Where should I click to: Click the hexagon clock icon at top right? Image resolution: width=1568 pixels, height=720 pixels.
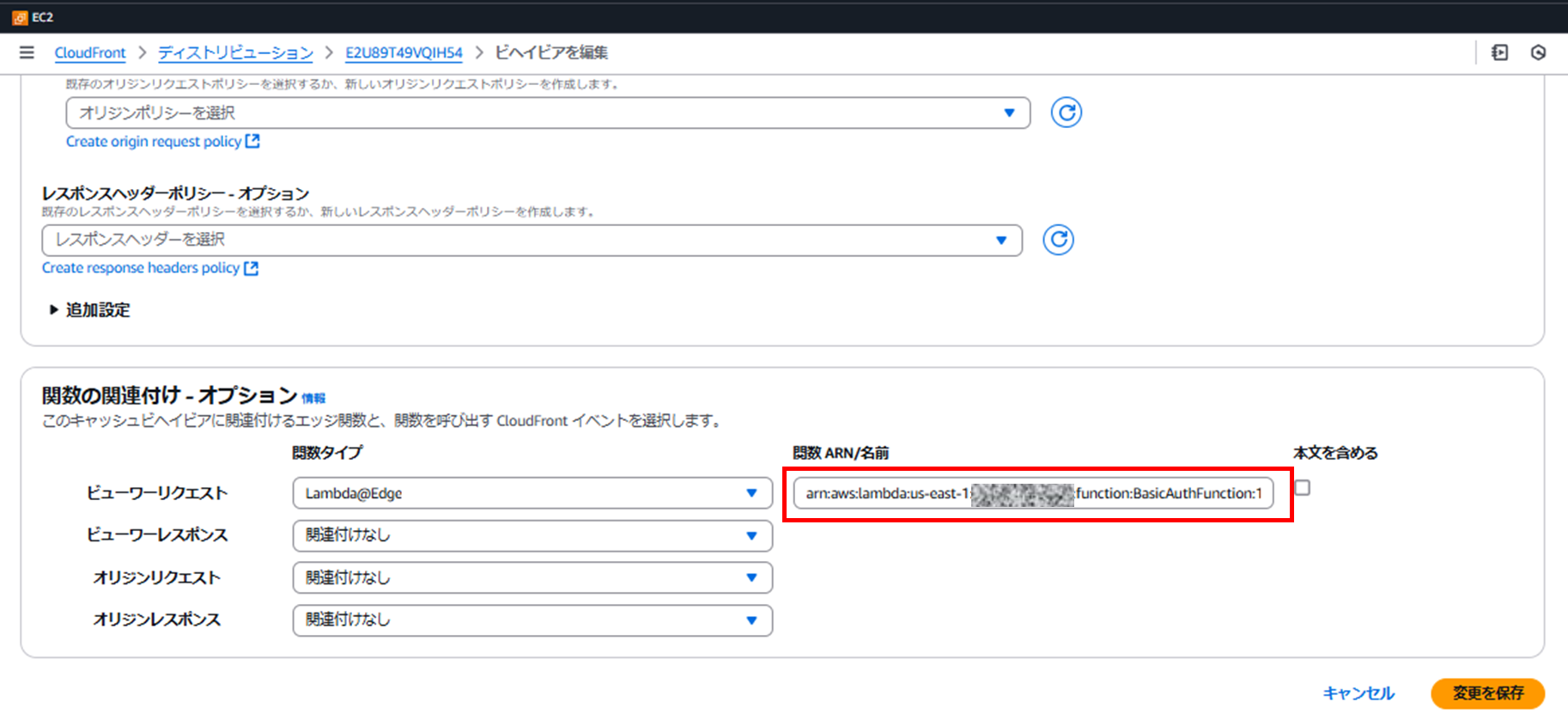point(1538,52)
